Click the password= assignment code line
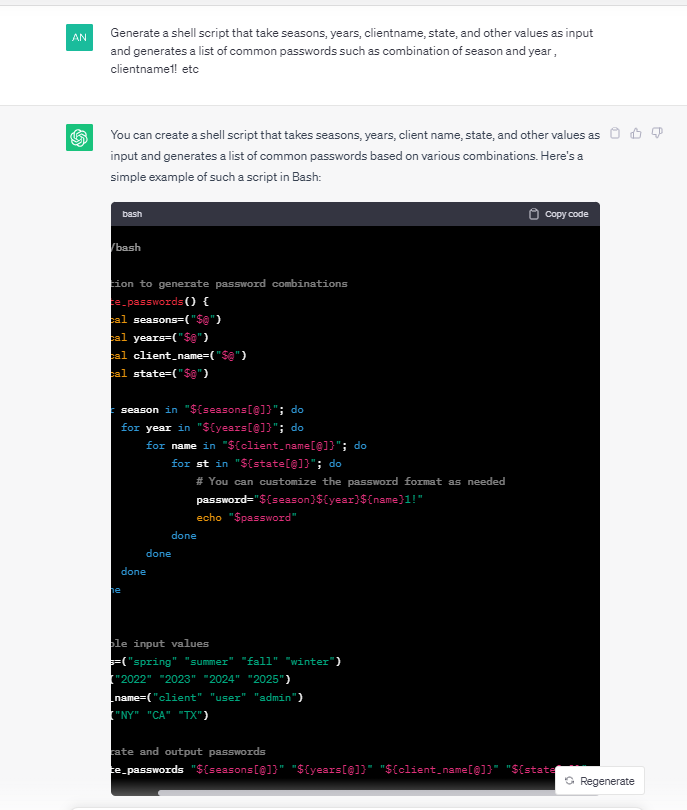 coord(310,499)
